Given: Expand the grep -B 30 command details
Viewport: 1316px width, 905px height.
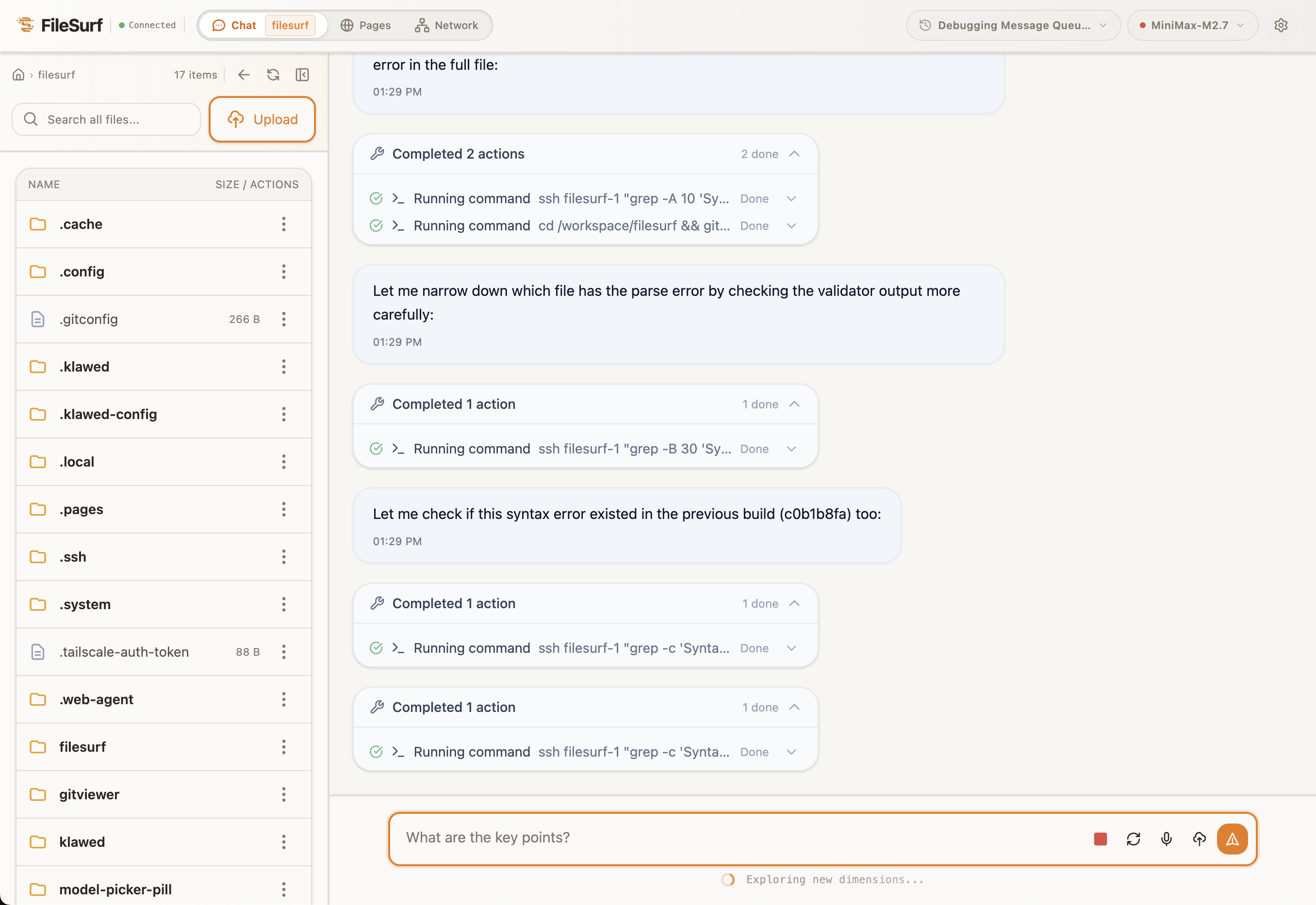Looking at the screenshot, I should coord(791,449).
